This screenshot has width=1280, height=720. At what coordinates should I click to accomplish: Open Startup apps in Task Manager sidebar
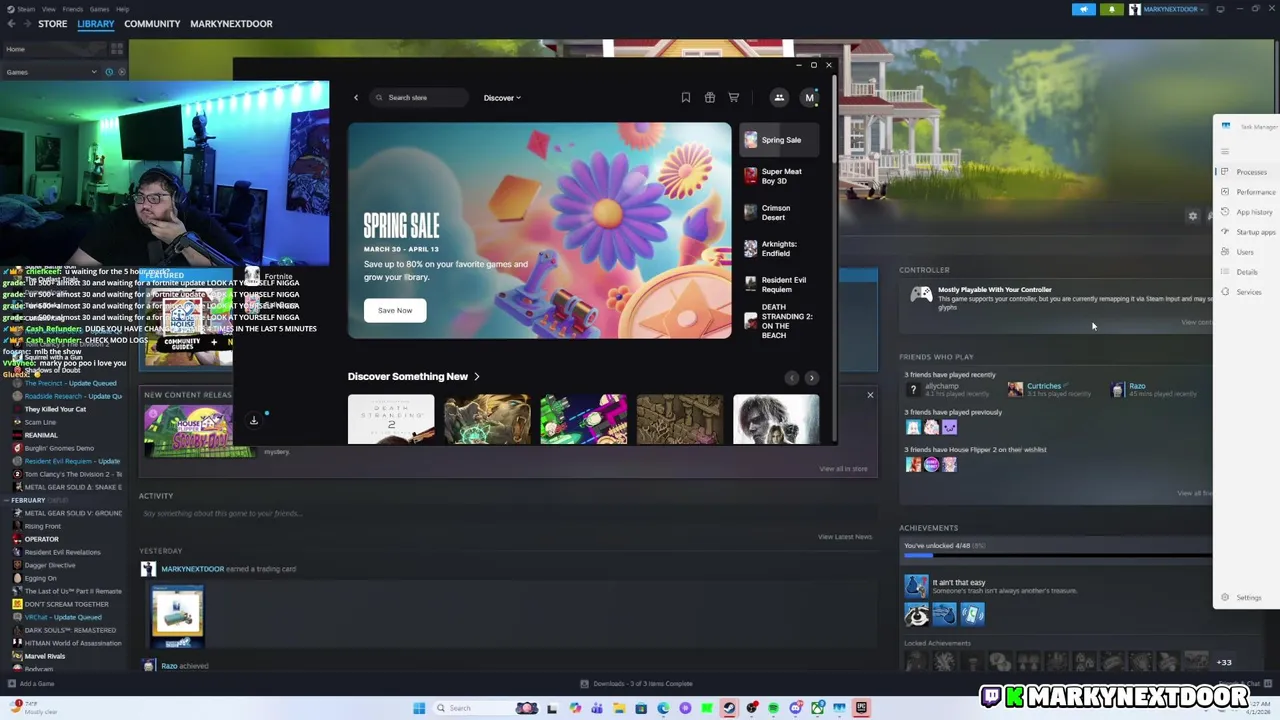(1249, 232)
